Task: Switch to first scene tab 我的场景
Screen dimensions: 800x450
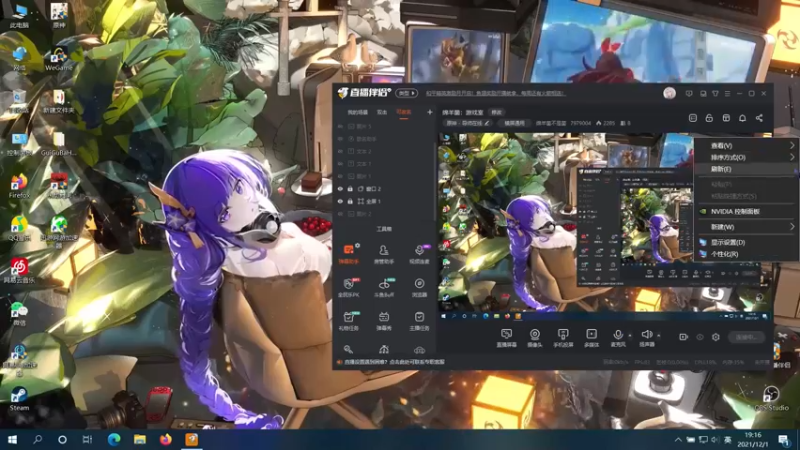Action: 358,112
